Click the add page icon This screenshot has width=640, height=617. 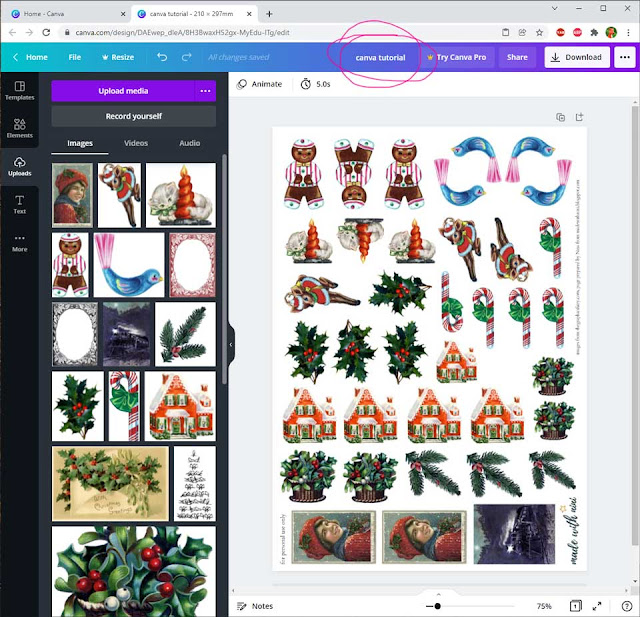point(579,117)
